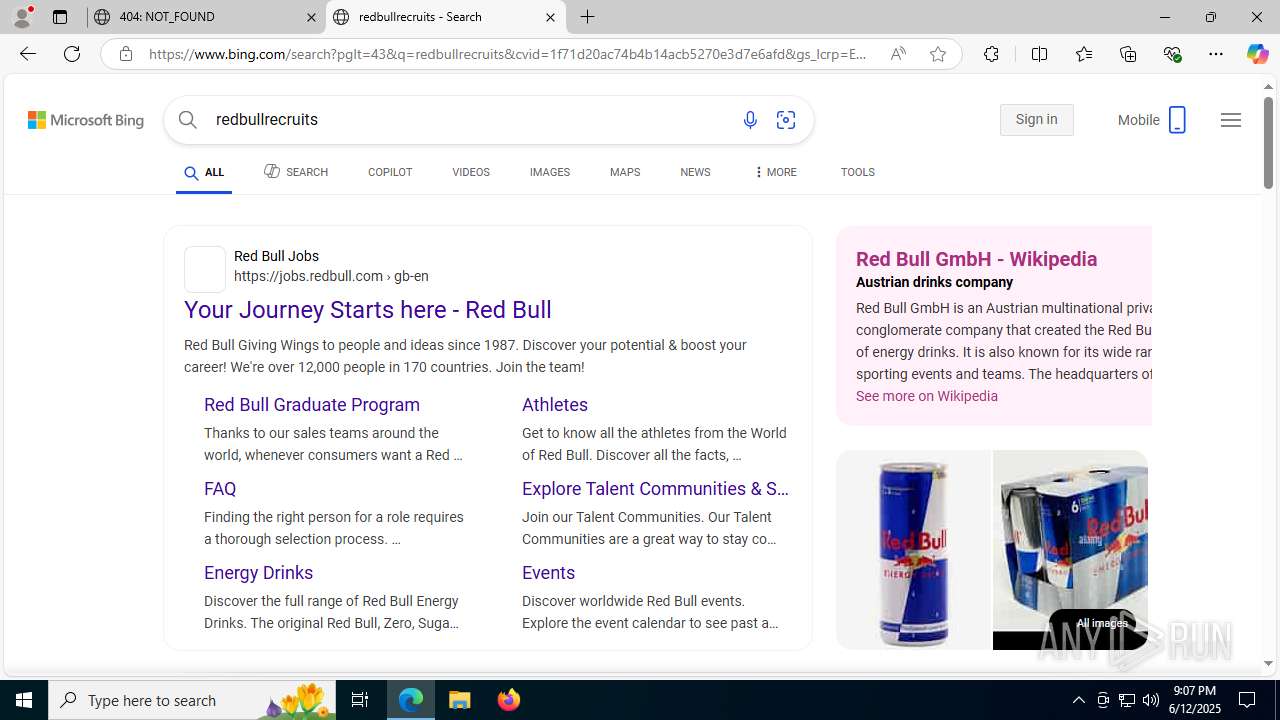Open the Collections icon

1128,54
